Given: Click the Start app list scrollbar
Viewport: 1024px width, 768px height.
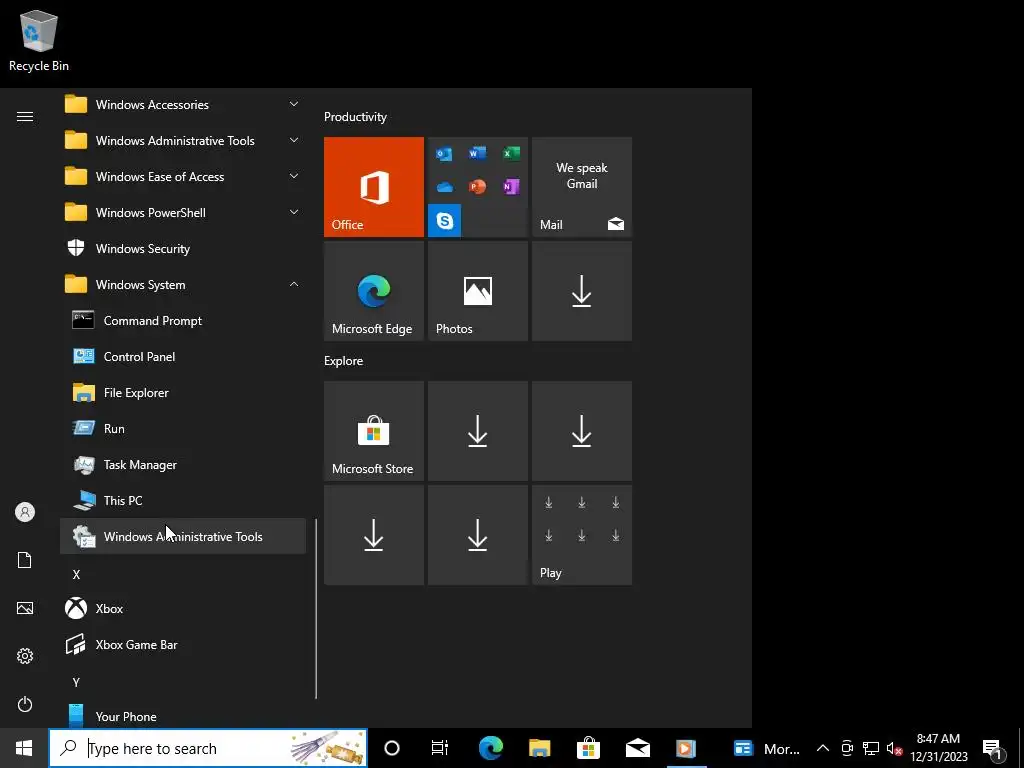Looking at the screenshot, I should tap(316, 609).
